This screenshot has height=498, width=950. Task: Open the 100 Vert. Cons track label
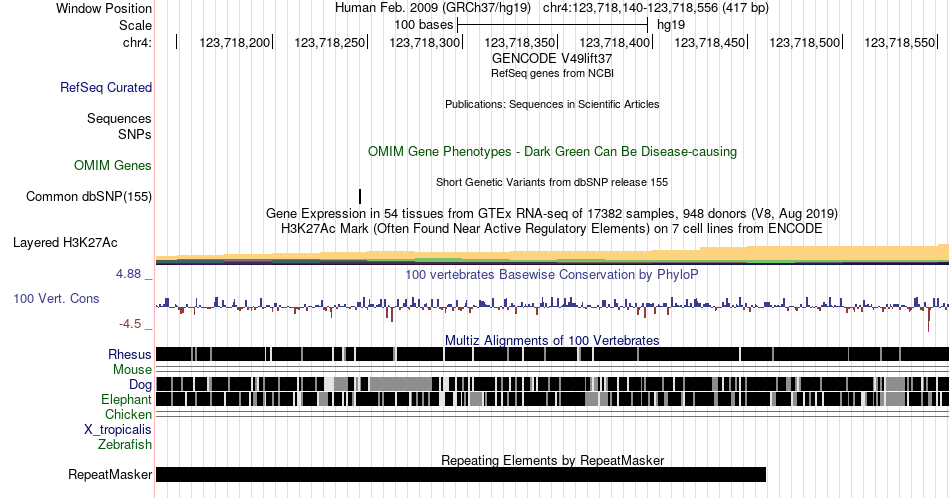[56, 298]
